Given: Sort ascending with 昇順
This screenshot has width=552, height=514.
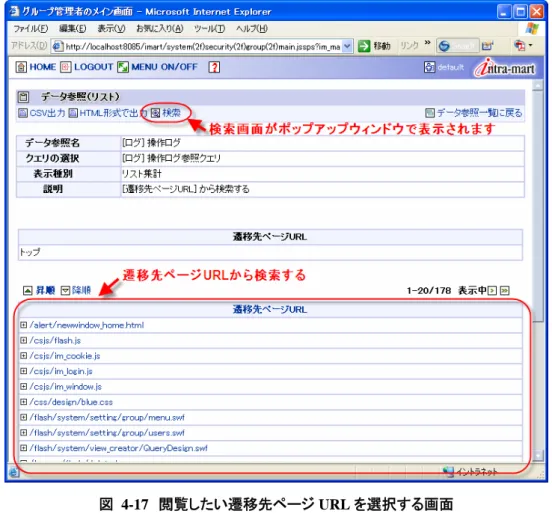Looking at the screenshot, I should pos(45,290).
